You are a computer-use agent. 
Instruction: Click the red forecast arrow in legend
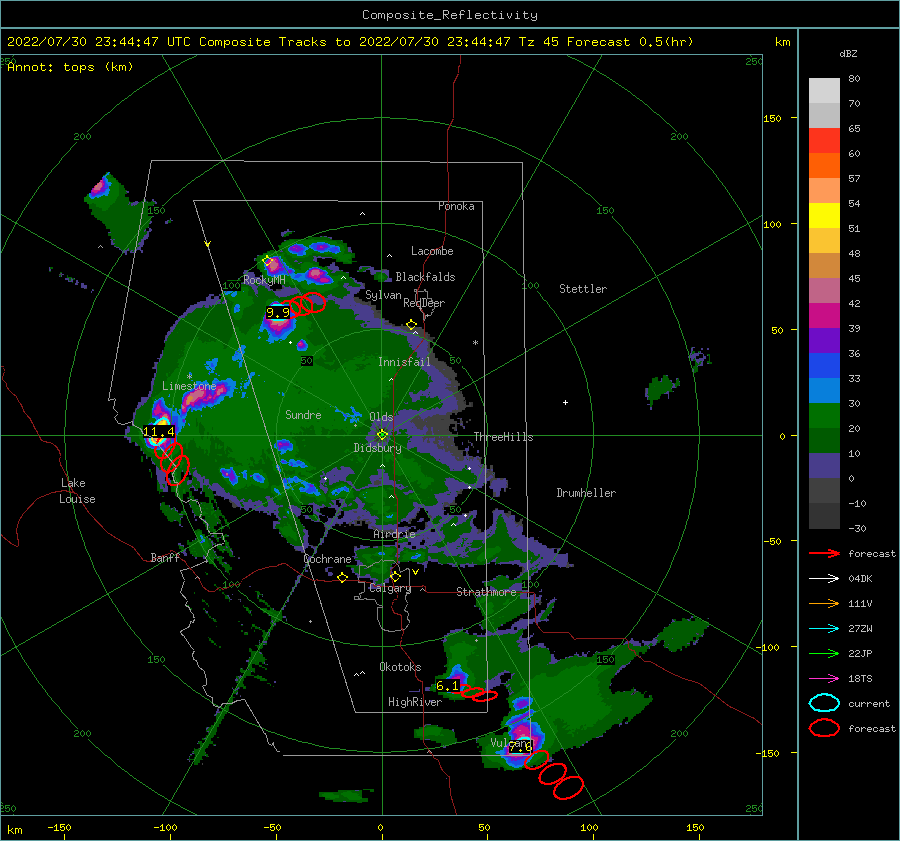coord(824,553)
